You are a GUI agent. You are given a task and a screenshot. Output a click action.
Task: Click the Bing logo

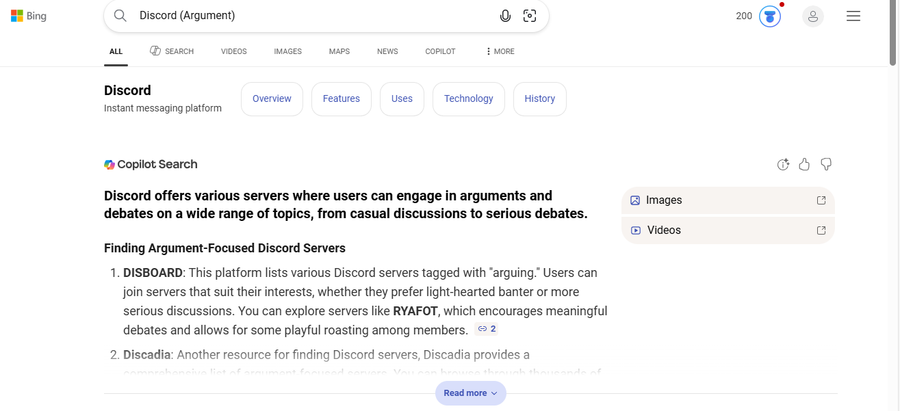[x=29, y=16]
